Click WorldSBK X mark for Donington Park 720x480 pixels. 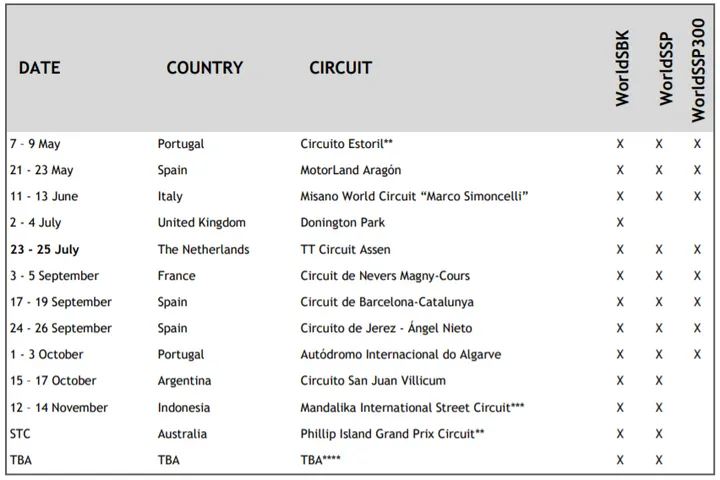[x=620, y=223]
